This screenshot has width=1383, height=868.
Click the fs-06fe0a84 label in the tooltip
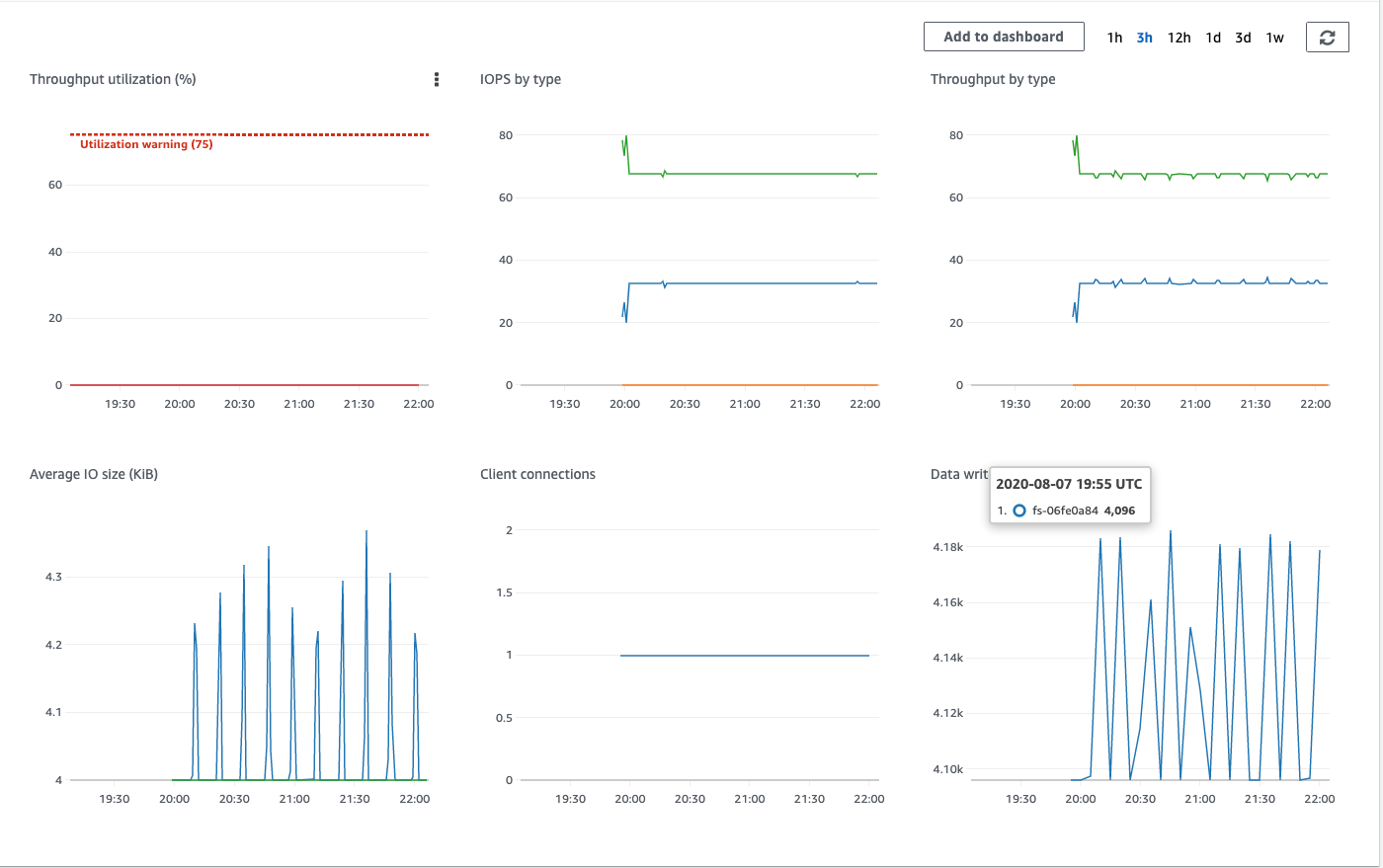(1063, 511)
